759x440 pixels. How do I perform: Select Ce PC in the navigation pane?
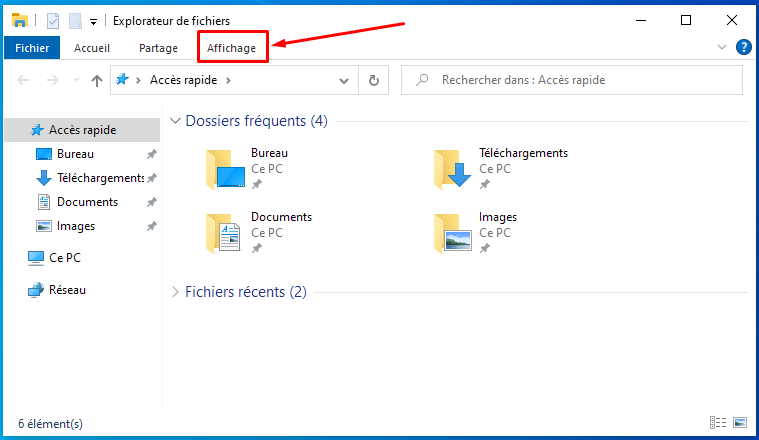click(x=65, y=258)
